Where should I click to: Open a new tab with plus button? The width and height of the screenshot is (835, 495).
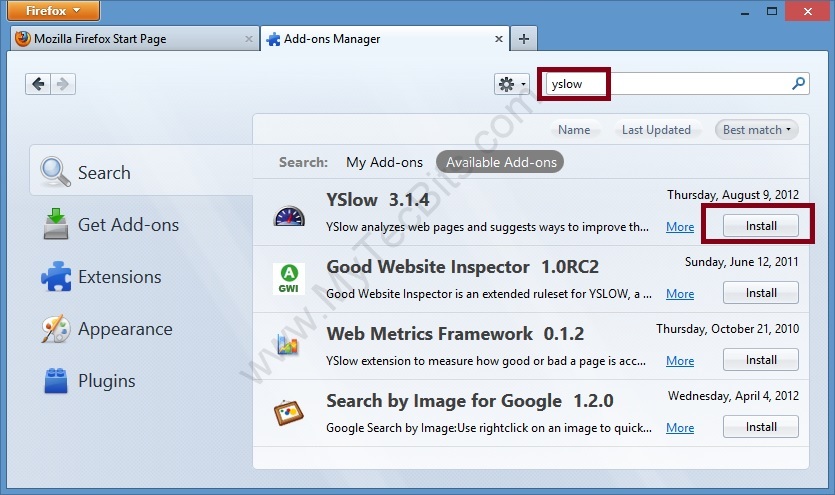point(524,39)
